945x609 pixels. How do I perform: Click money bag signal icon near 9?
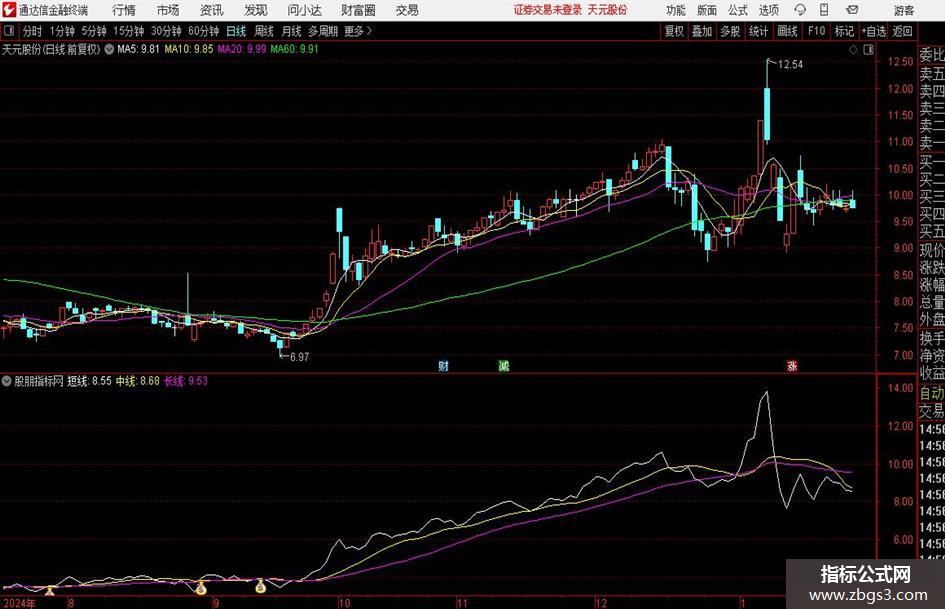[201, 587]
